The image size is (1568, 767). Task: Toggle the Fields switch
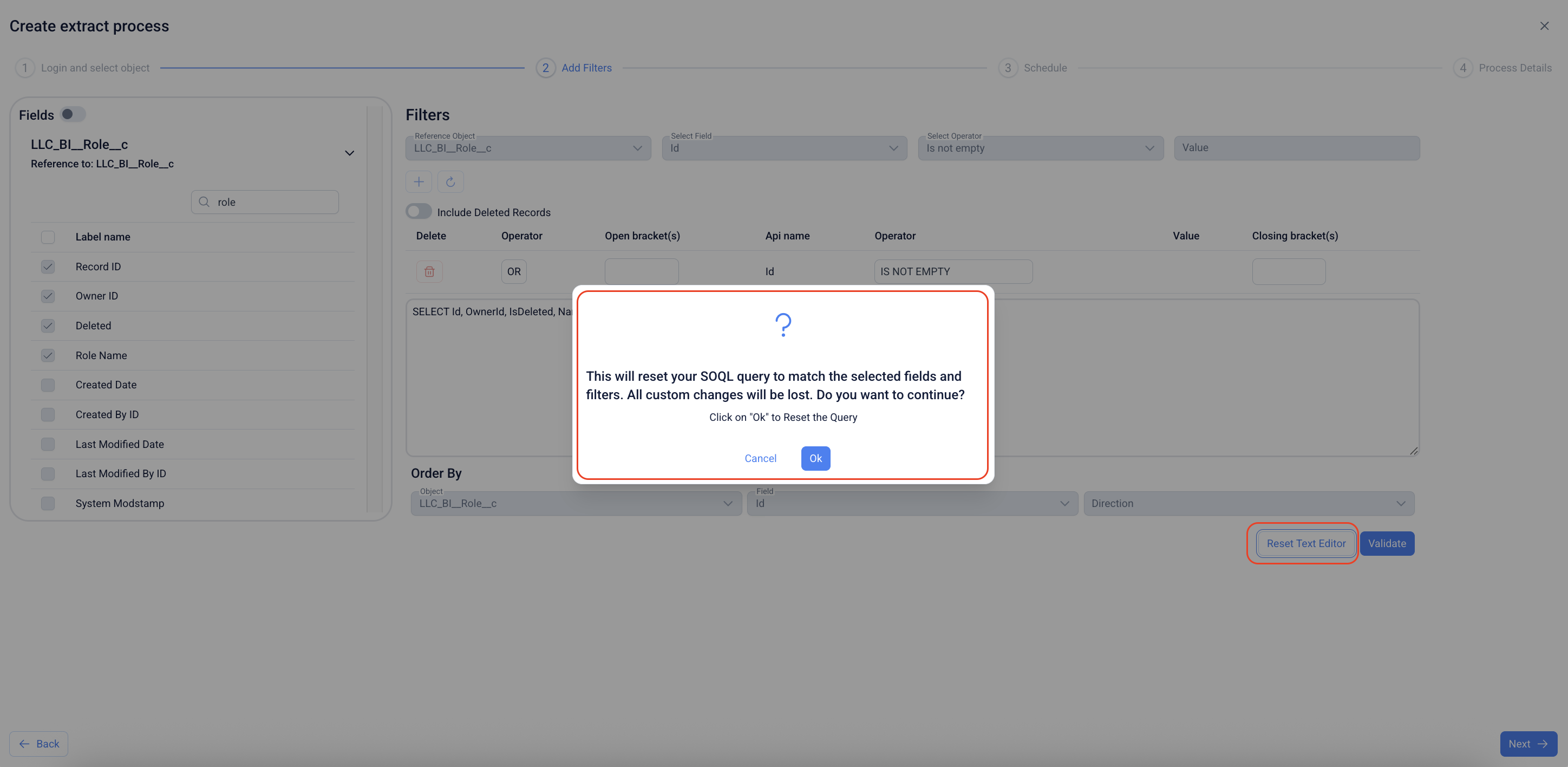(x=73, y=114)
